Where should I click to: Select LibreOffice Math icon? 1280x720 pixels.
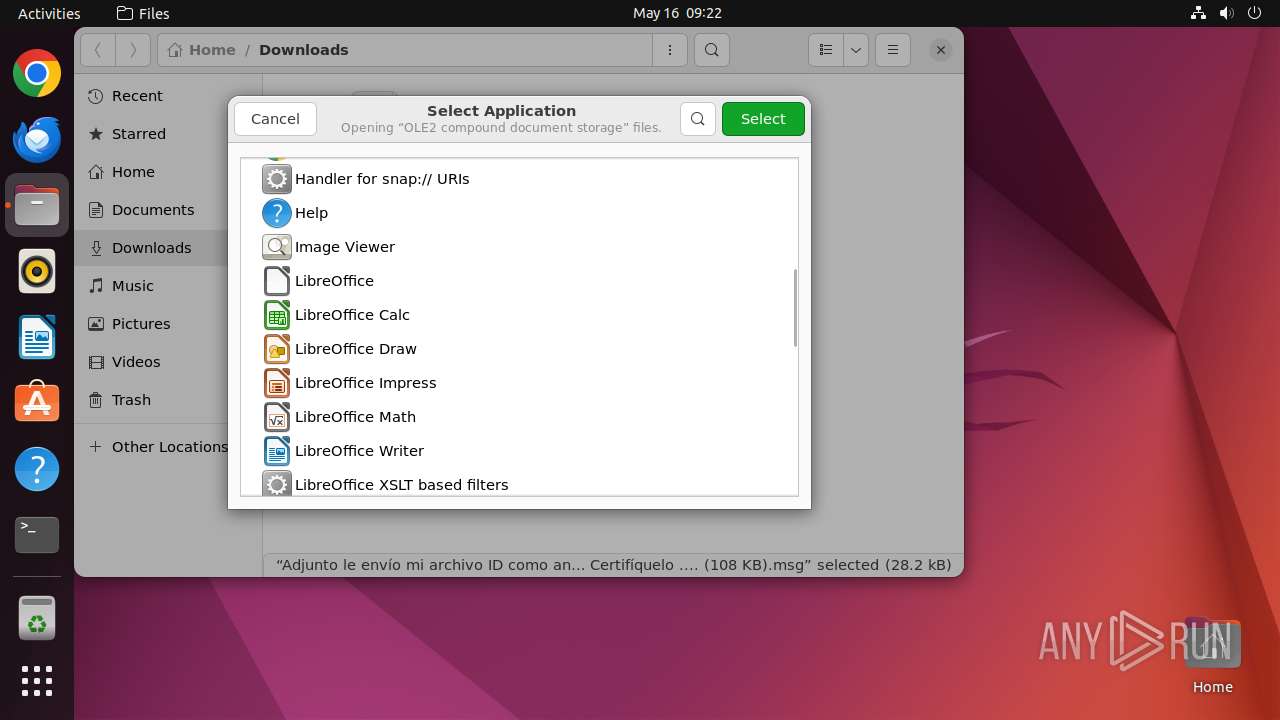(277, 417)
